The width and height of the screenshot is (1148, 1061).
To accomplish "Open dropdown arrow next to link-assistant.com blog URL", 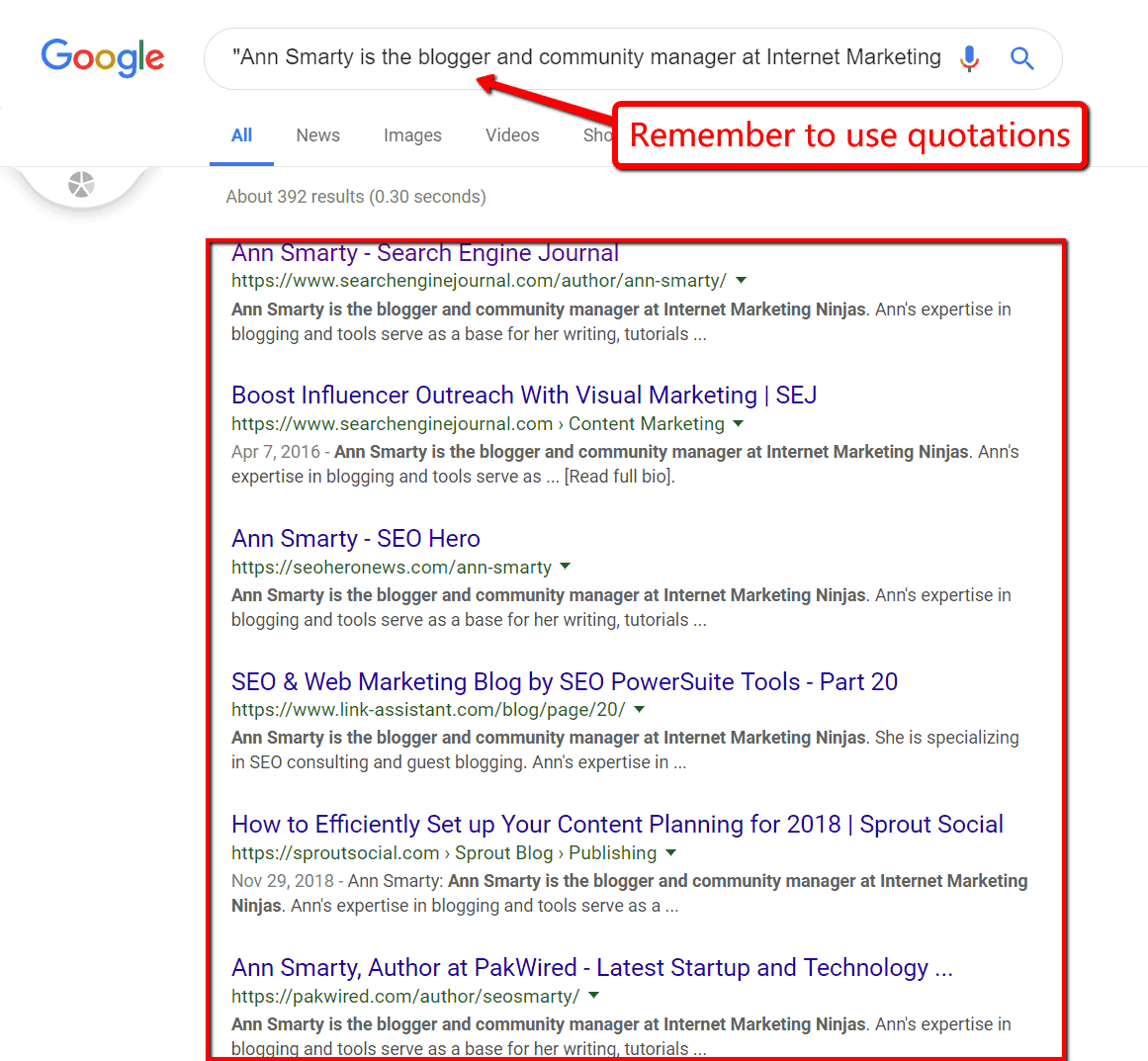I will click(x=639, y=709).
